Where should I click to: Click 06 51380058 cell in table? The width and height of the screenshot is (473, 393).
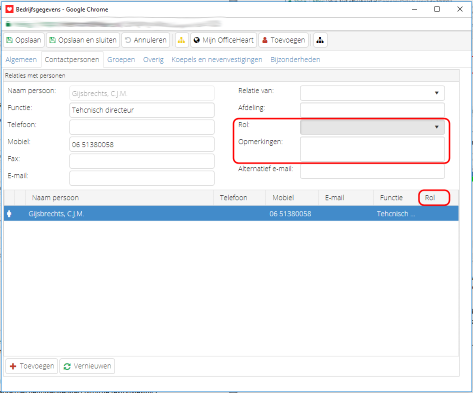coord(290,214)
